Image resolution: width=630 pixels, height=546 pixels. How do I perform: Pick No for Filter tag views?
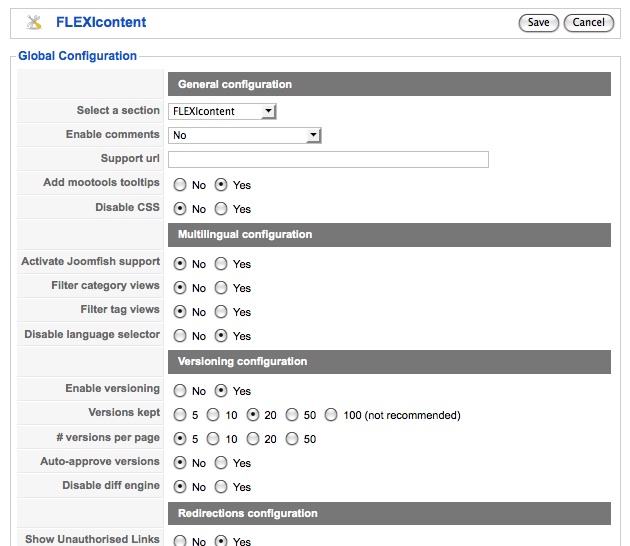click(x=180, y=312)
